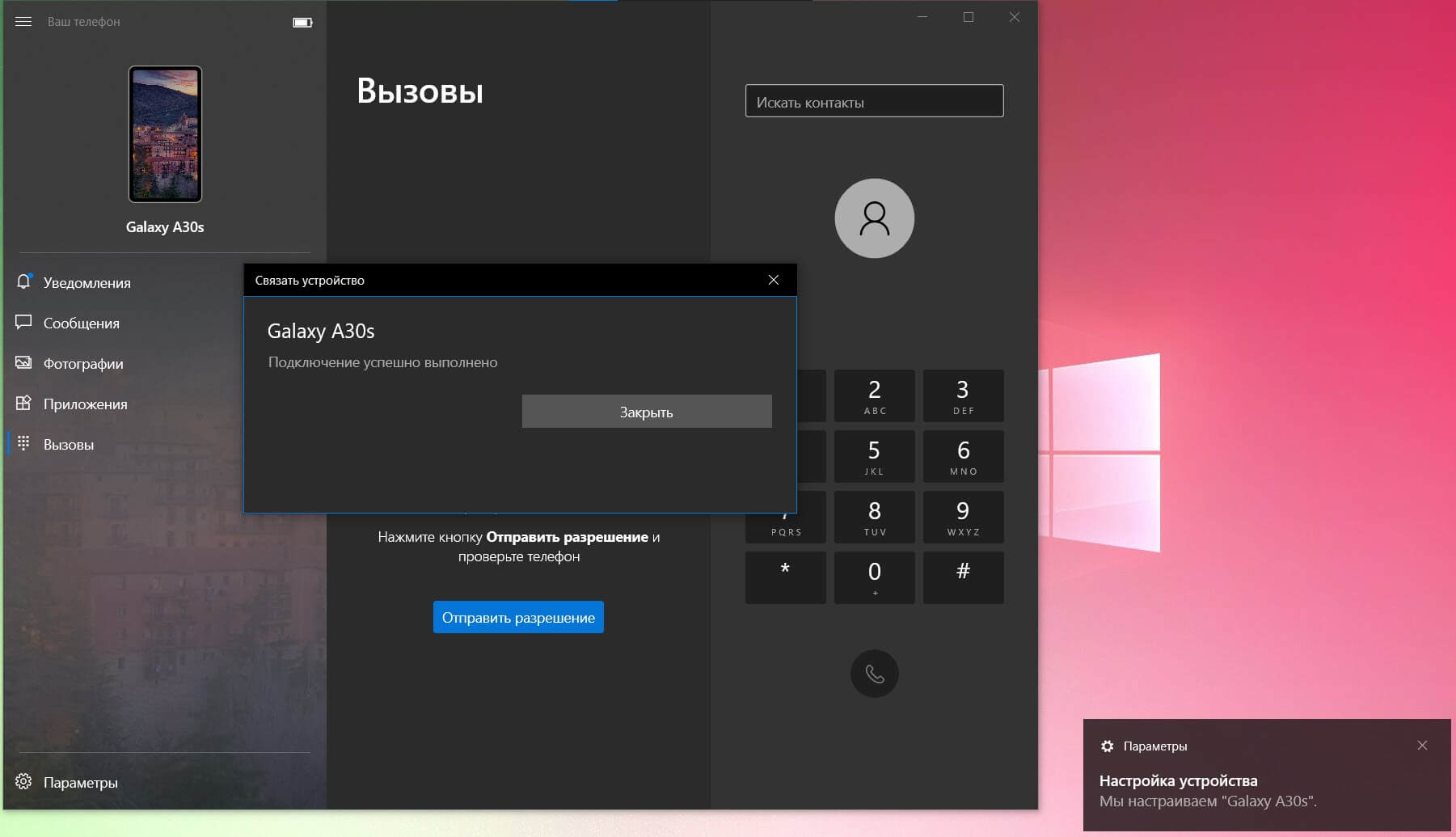Click the speech bubble messages icon

click(x=23, y=322)
